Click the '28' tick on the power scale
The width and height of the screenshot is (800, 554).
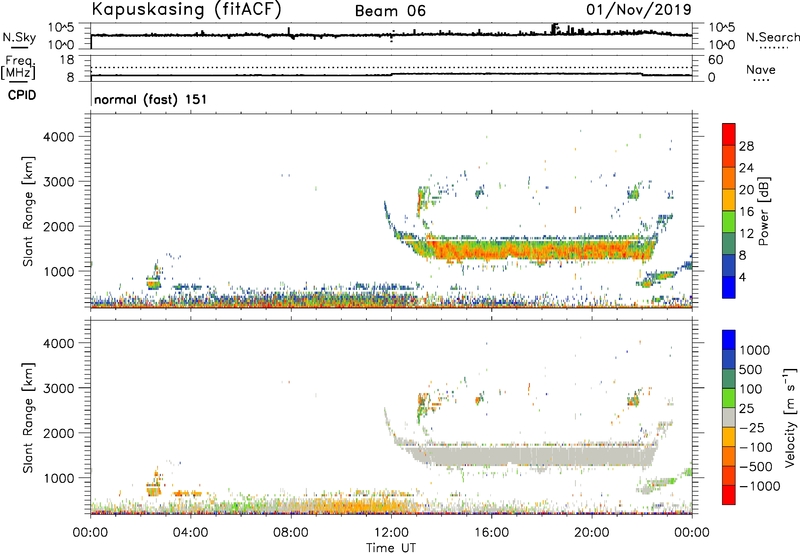746,146
